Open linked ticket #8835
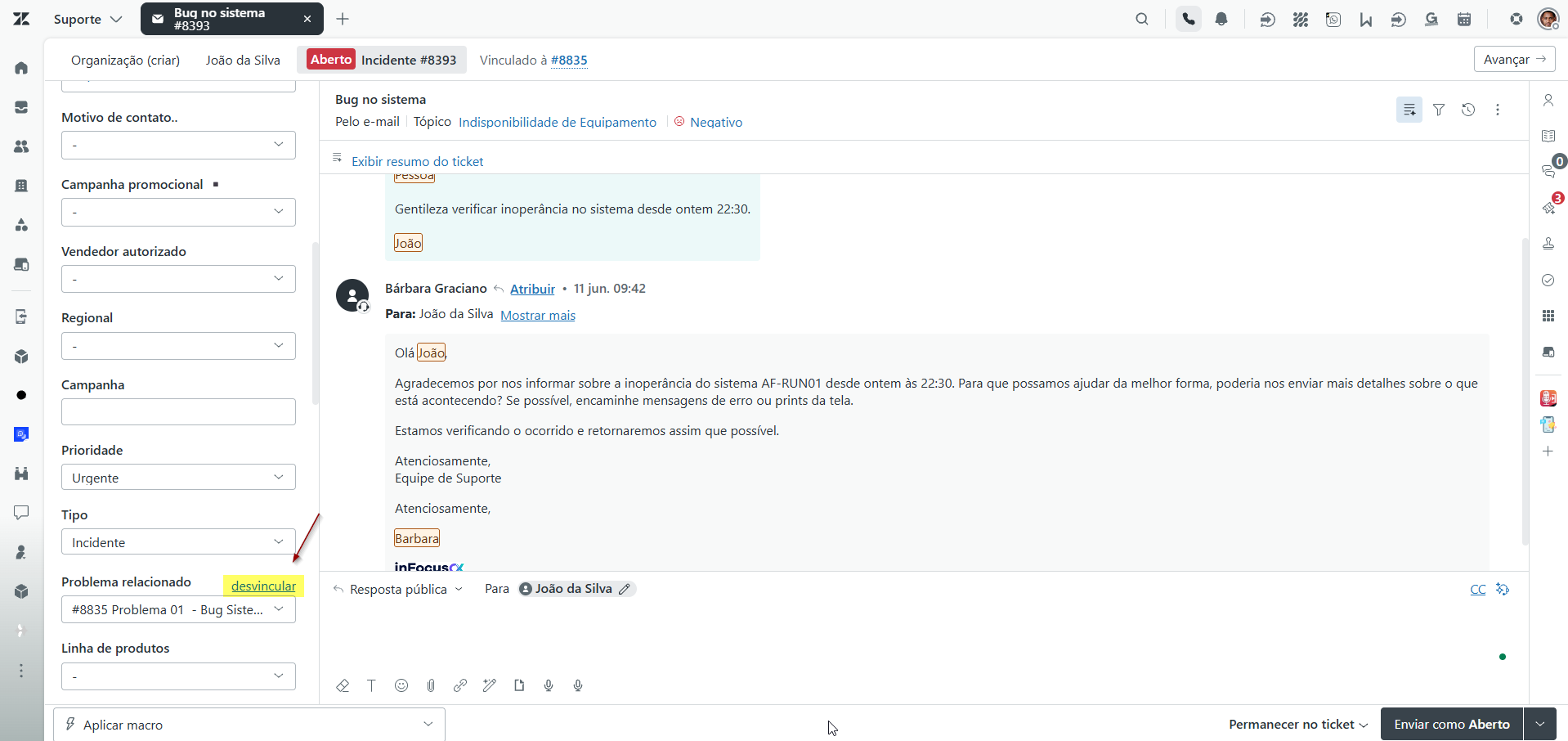 click(569, 60)
